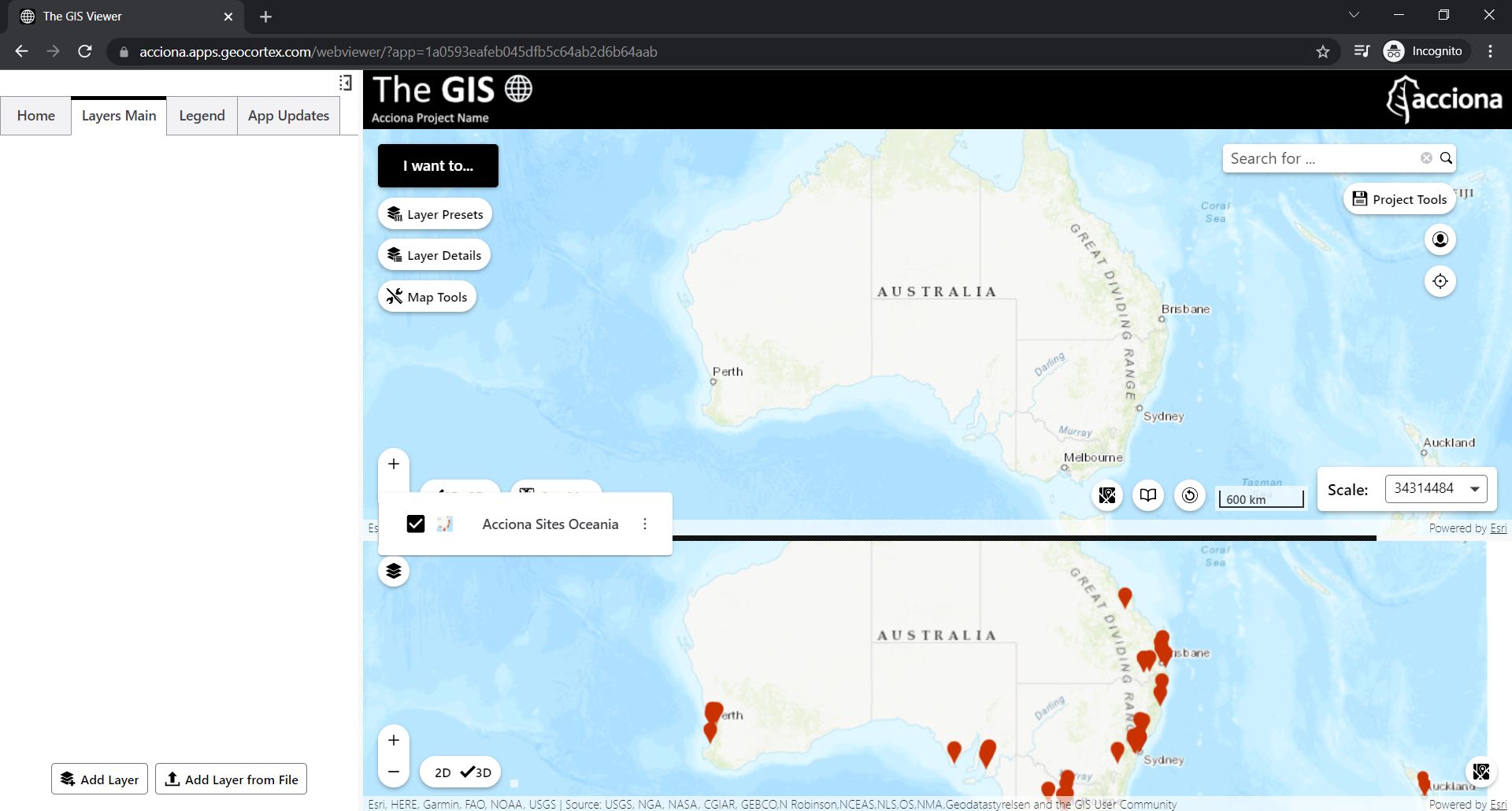
Task: Click the browser address bar URL
Action: (398, 52)
